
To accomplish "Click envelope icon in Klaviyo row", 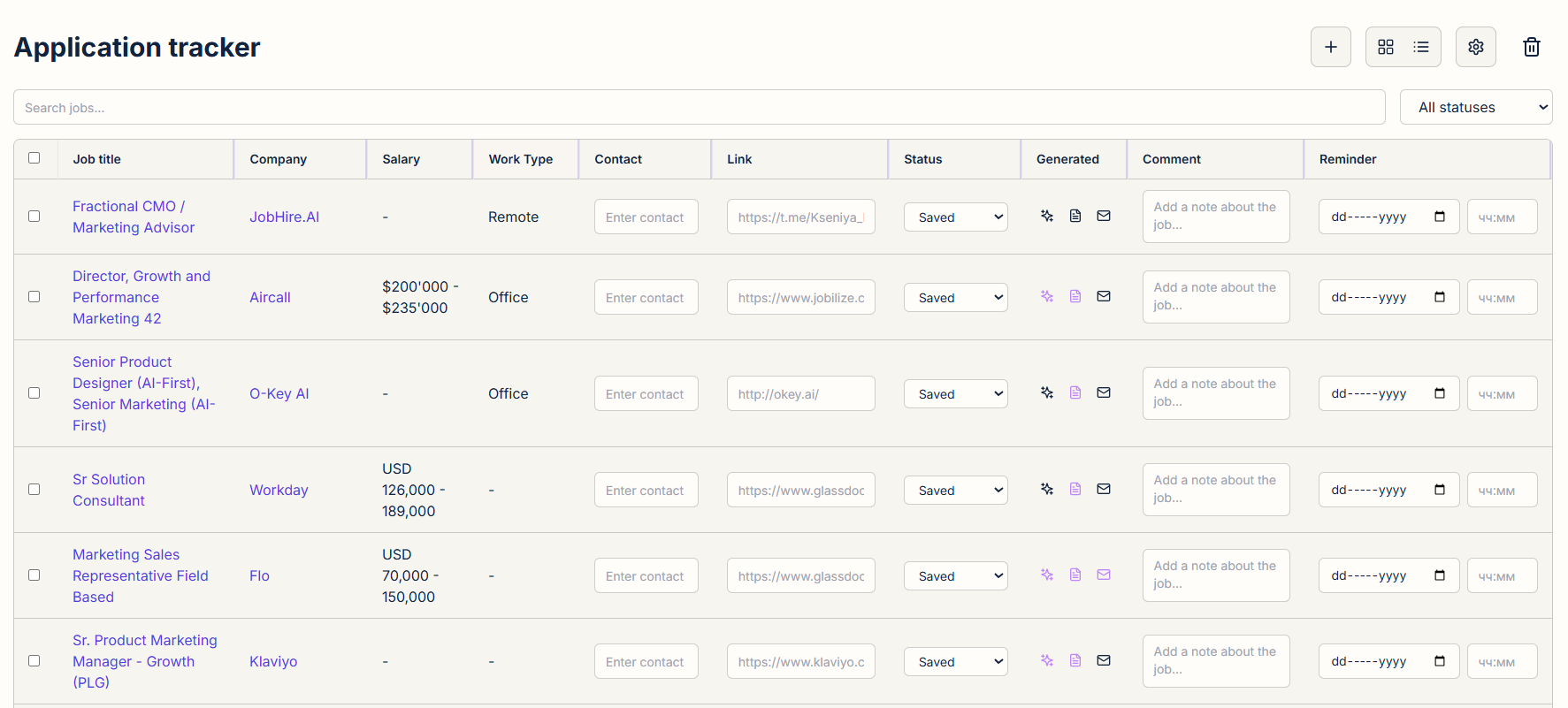I will [1103, 660].
